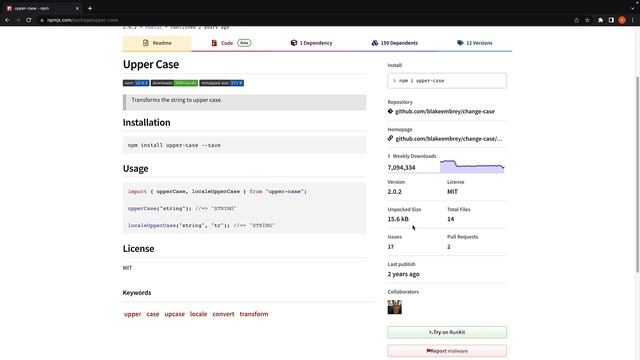Open the 12 Versions tab
Screen dimensions: 640x360
coord(475,43)
